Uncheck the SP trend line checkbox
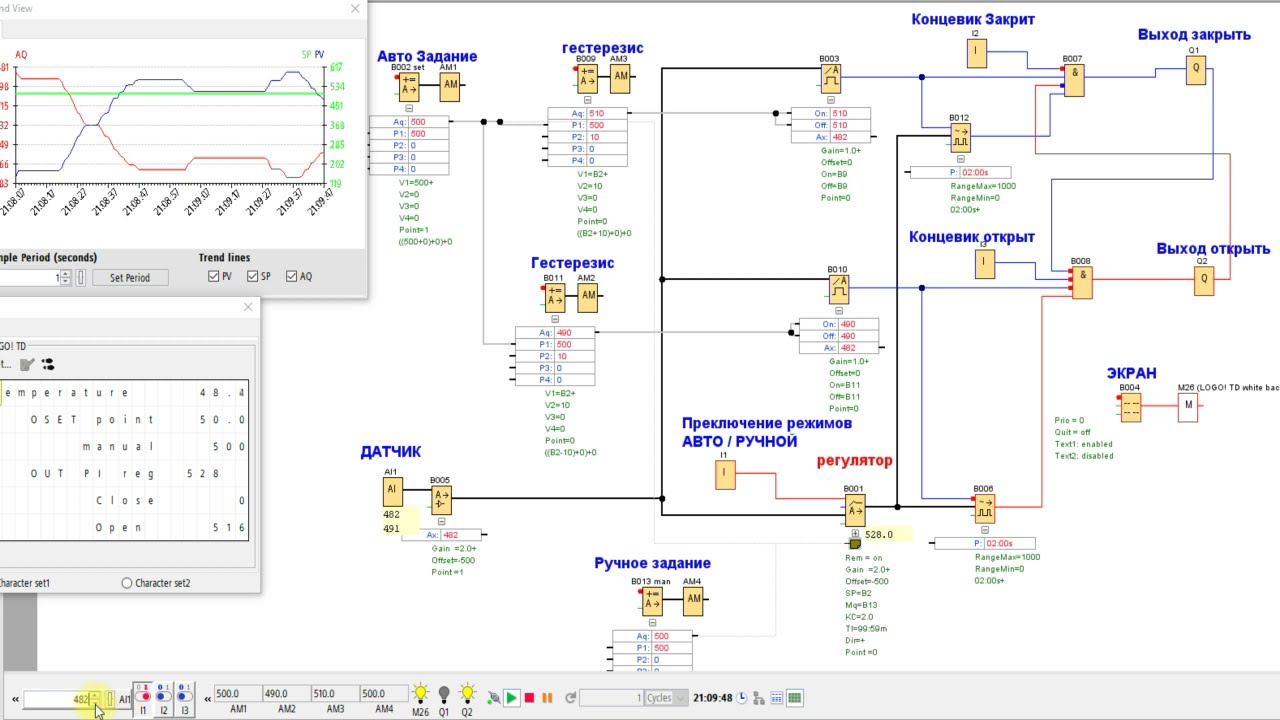 [x=252, y=277]
